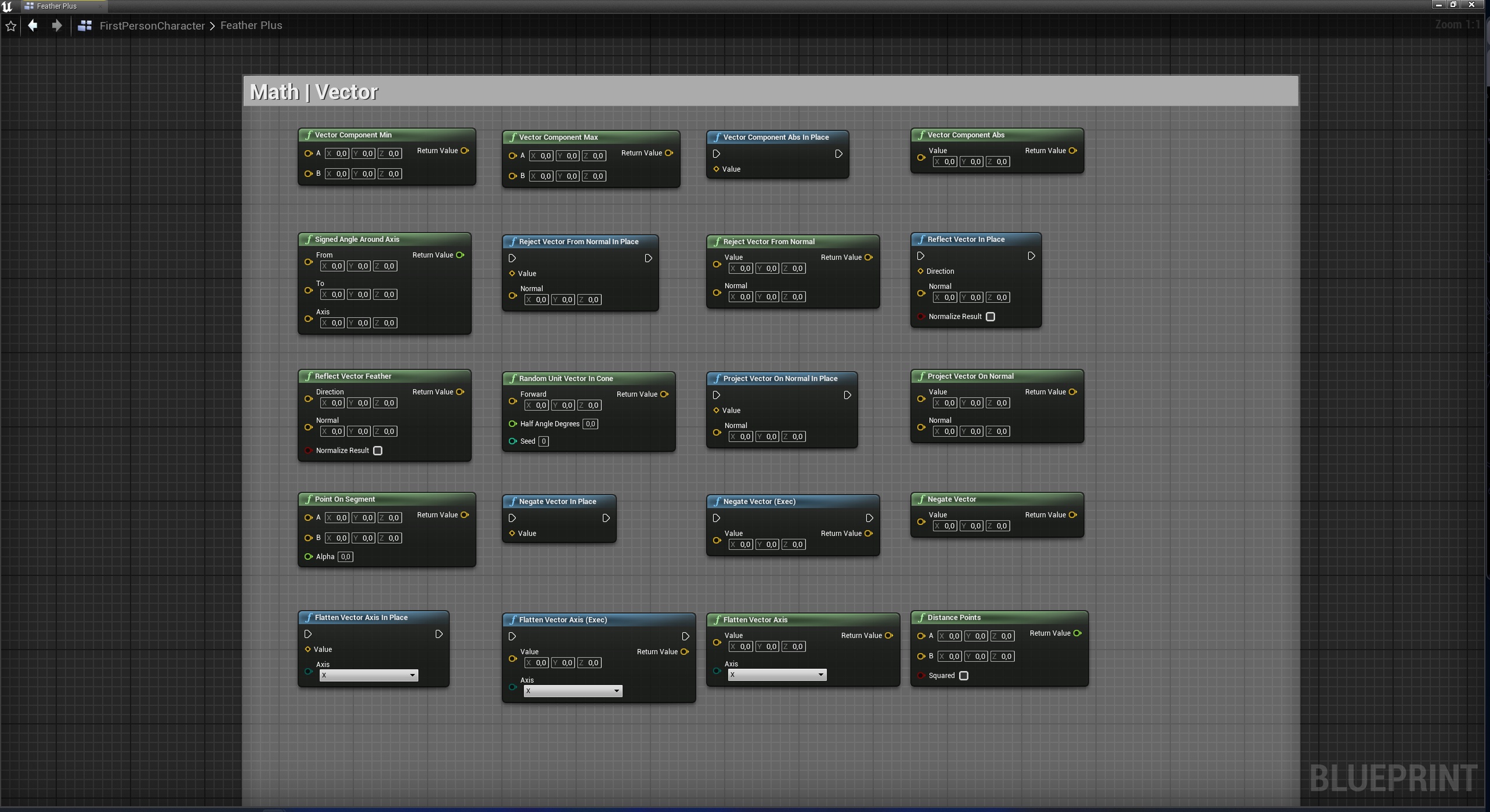Open Axis dropdown on Flatten Vector Axis node

pyautogui.click(x=777, y=675)
